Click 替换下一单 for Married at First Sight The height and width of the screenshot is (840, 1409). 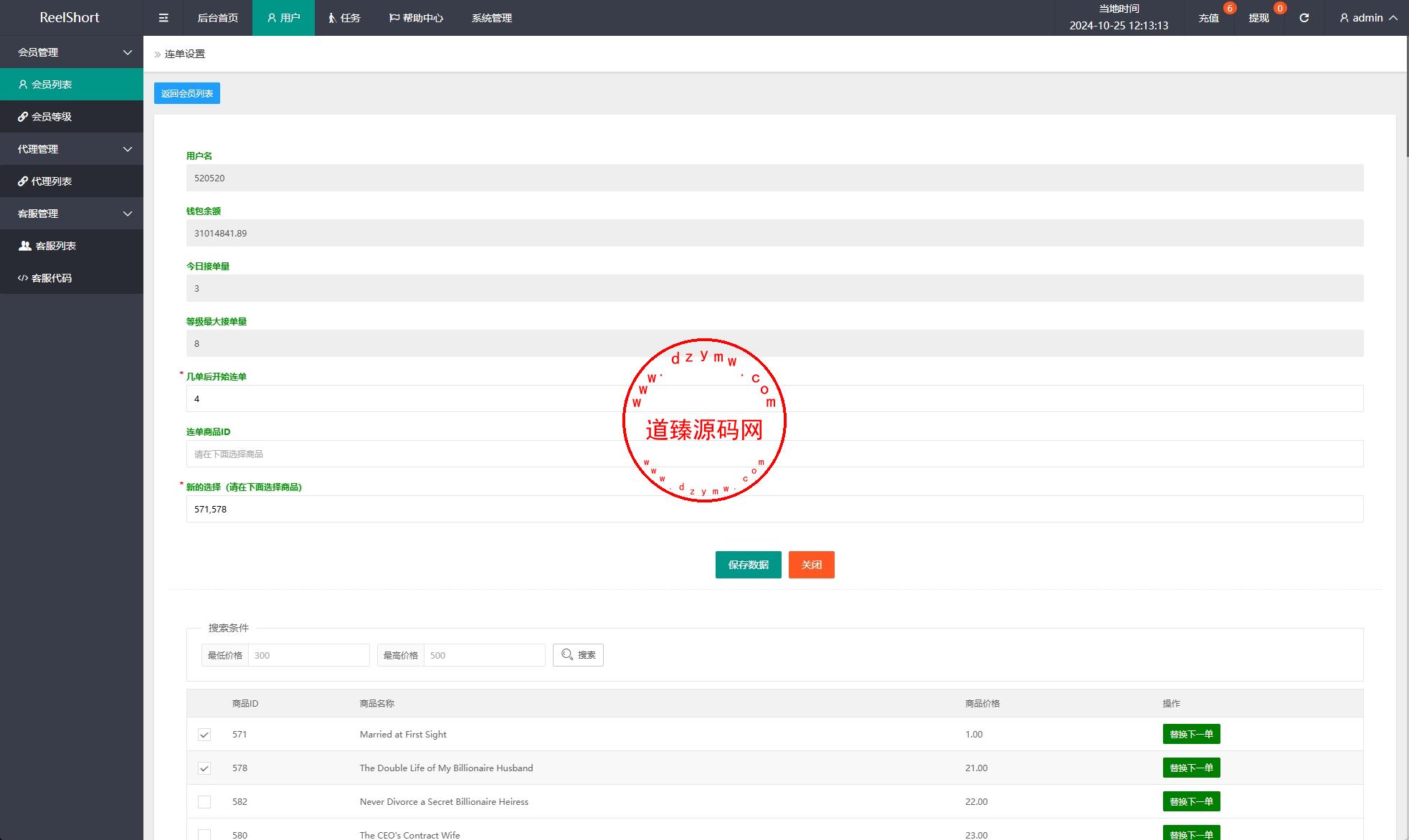click(x=1191, y=734)
